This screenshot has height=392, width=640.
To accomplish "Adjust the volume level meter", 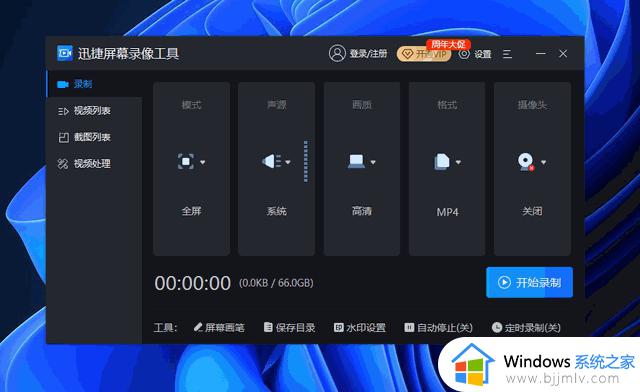I will point(306,161).
